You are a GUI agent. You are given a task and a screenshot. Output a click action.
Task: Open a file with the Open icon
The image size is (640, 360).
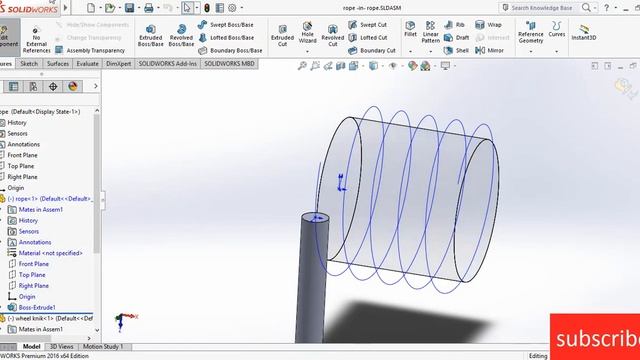coord(109,8)
